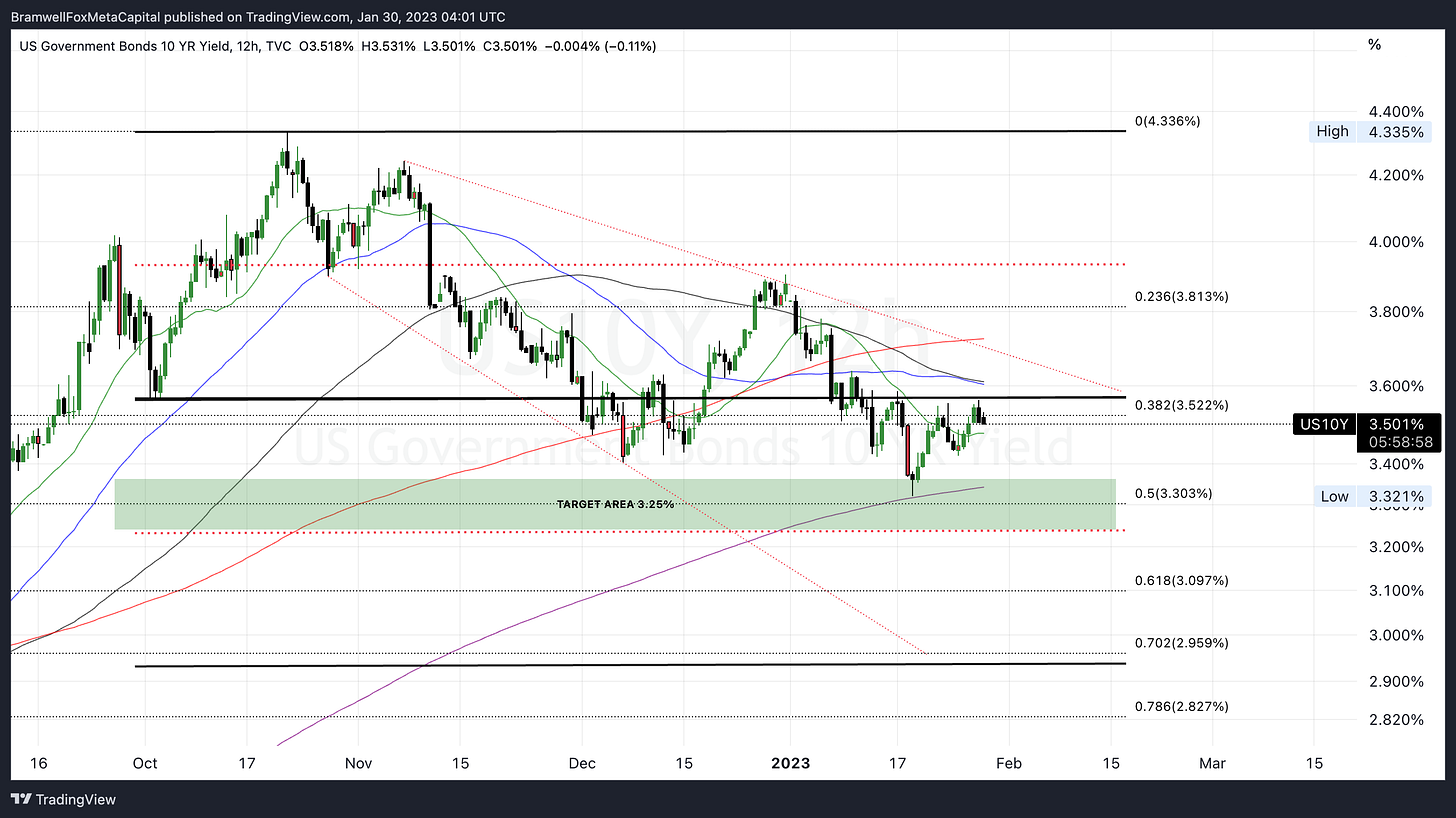Click the 0.618(3.097%) Fibonacci label
This screenshot has height=818, width=1456.
click(1181, 580)
